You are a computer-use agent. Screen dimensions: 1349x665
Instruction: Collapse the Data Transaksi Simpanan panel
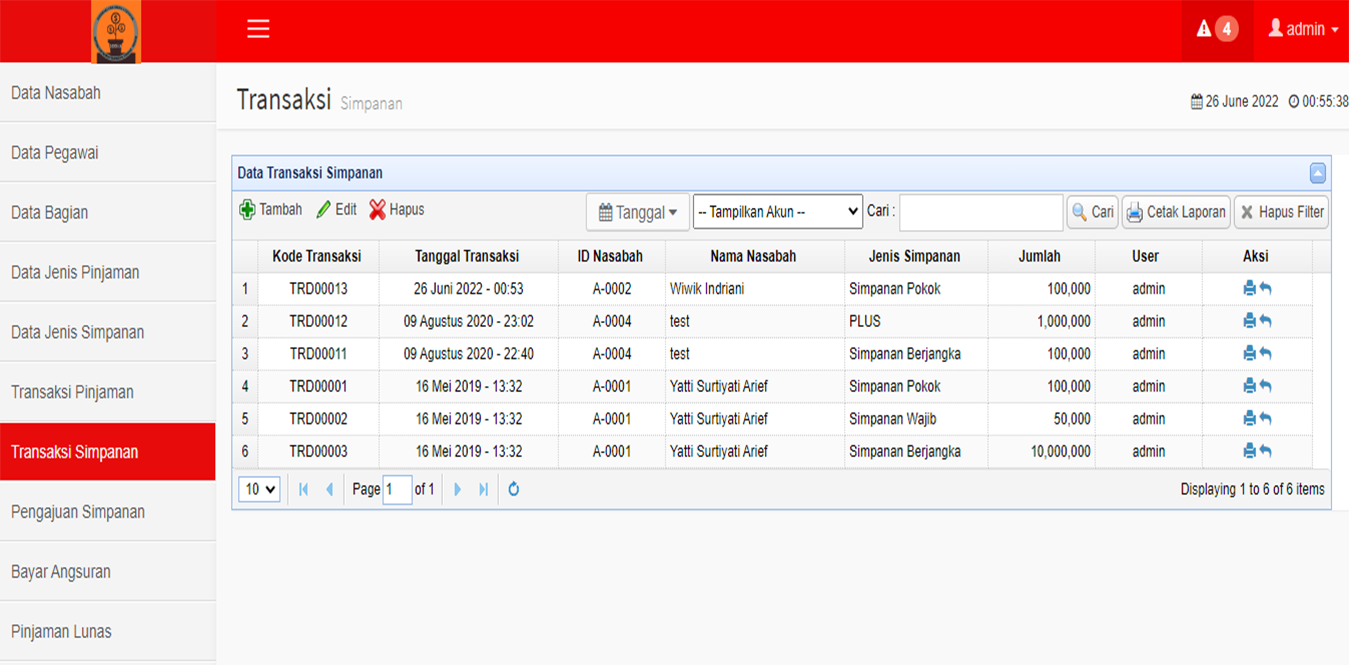[x=1317, y=173]
